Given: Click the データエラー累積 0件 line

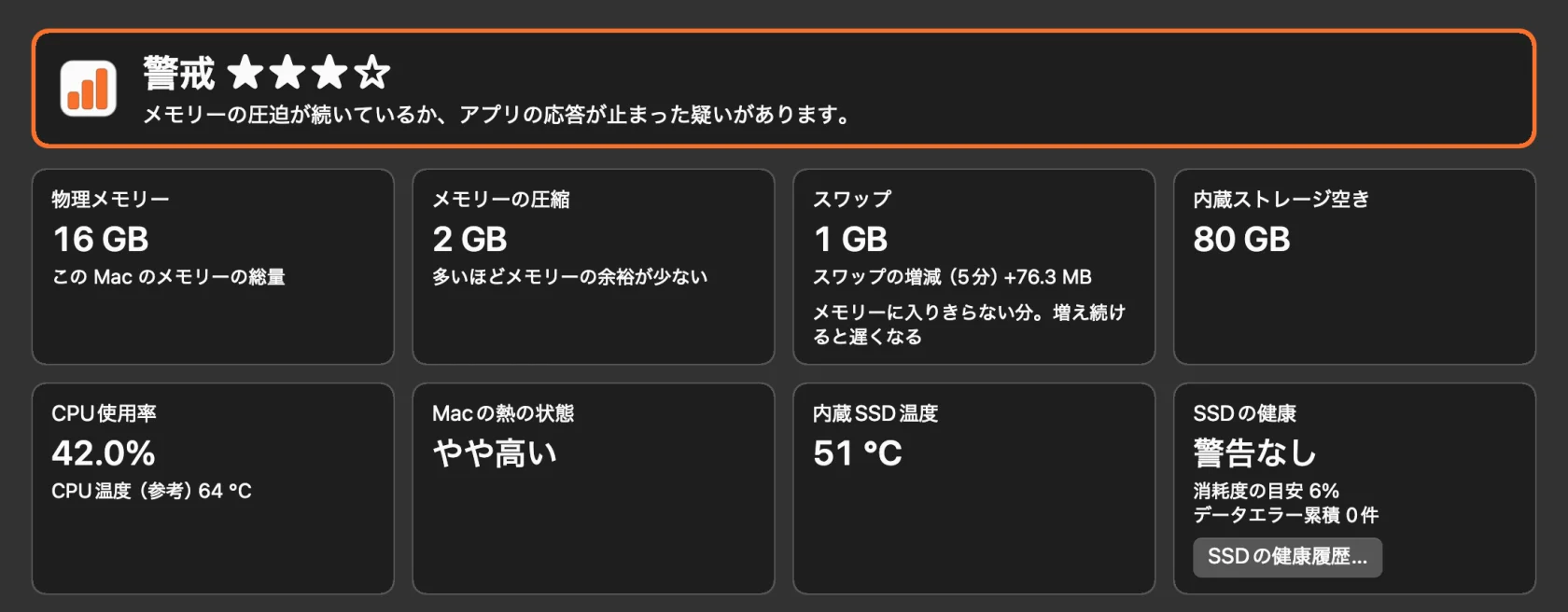Looking at the screenshot, I should pyautogui.click(x=1285, y=515).
